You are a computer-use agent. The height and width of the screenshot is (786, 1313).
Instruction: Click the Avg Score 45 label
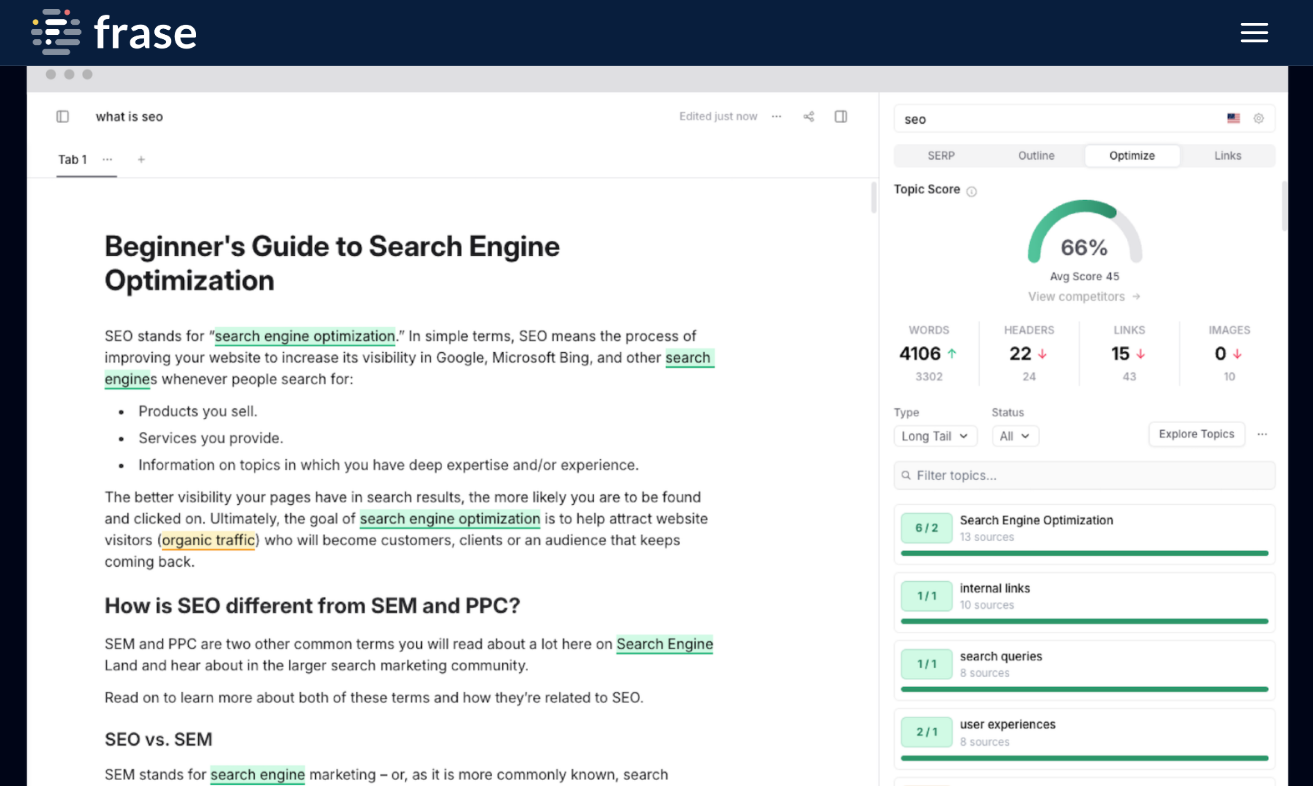pyautogui.click(x=1084, y=276)
